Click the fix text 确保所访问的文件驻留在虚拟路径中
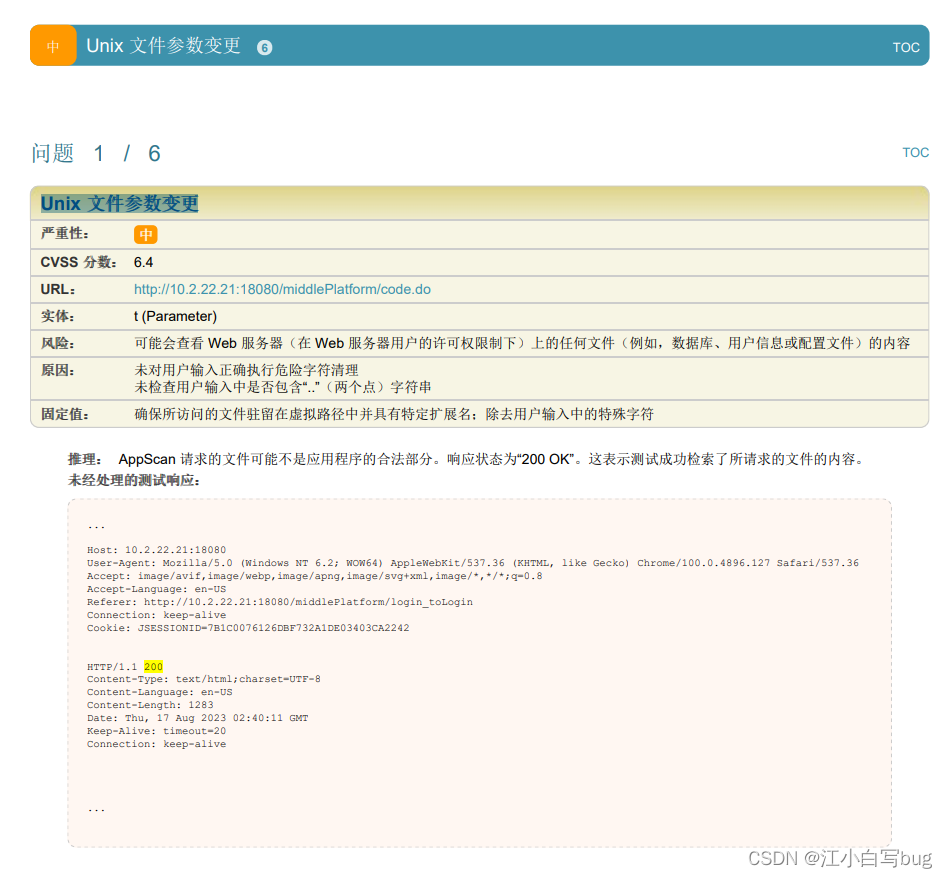Image resolution: width=947 pixels, height=878 pixels. click(x=394, y=414)
